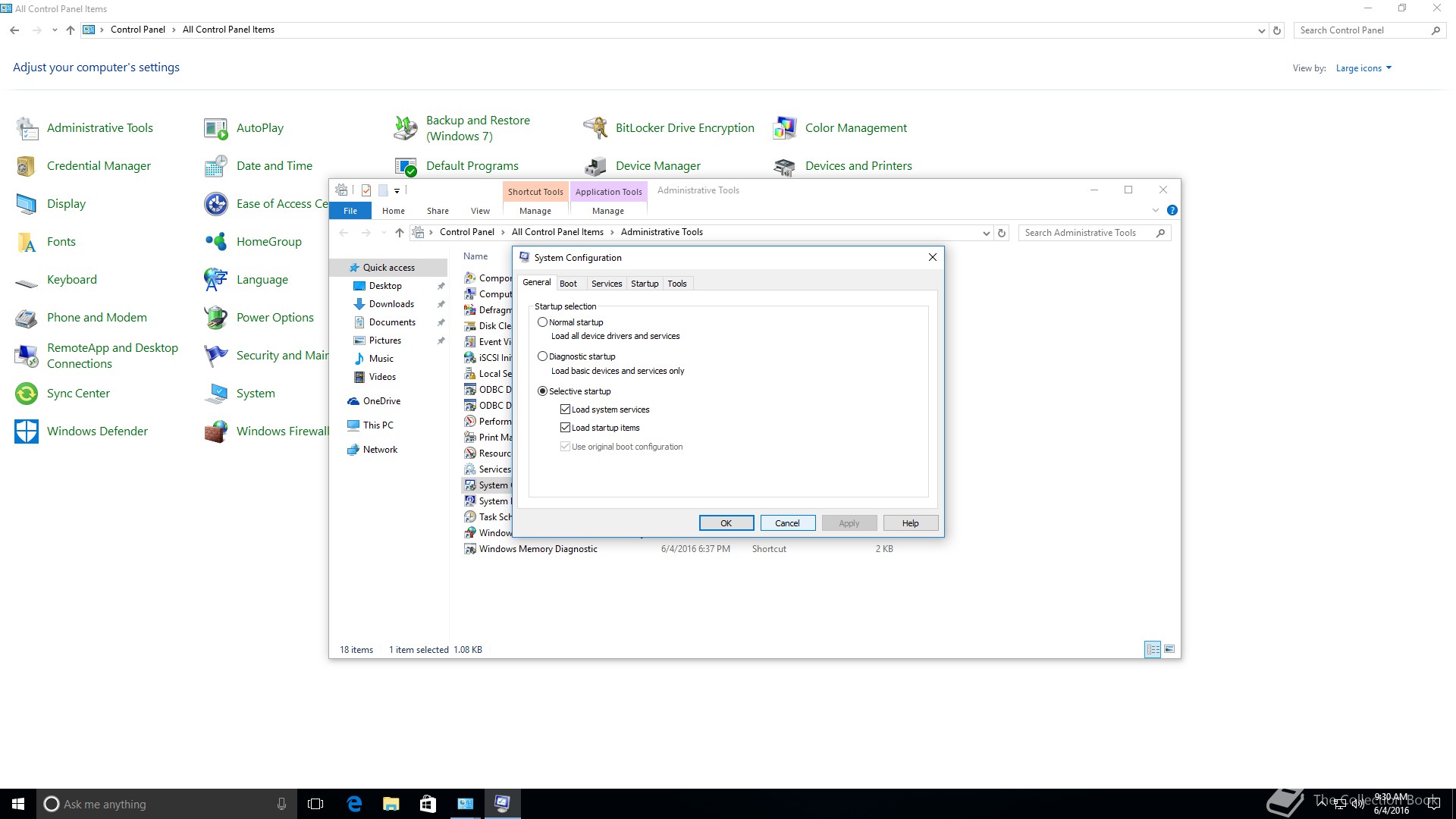Image resolution: width=1456 pixels, height=819 pixels.
Task: Open Power Options icon
Action: pyautogui.click(x=216, y=318)
